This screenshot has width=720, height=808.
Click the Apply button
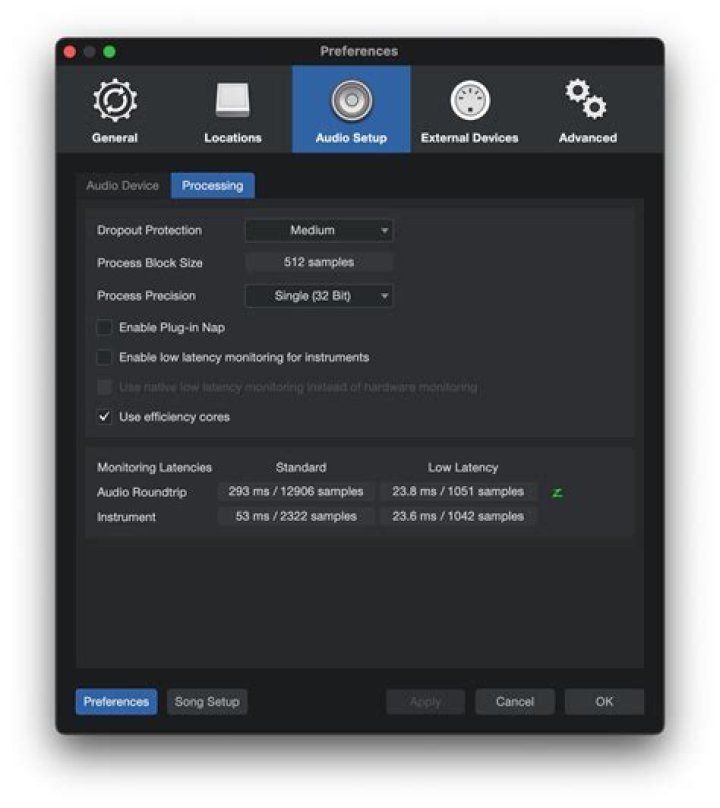tap(426, 702)
